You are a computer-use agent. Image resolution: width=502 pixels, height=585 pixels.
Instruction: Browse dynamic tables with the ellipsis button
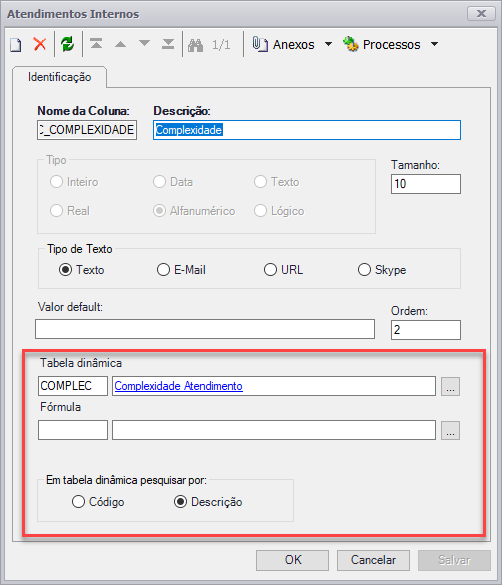click(x=450, y=386)
